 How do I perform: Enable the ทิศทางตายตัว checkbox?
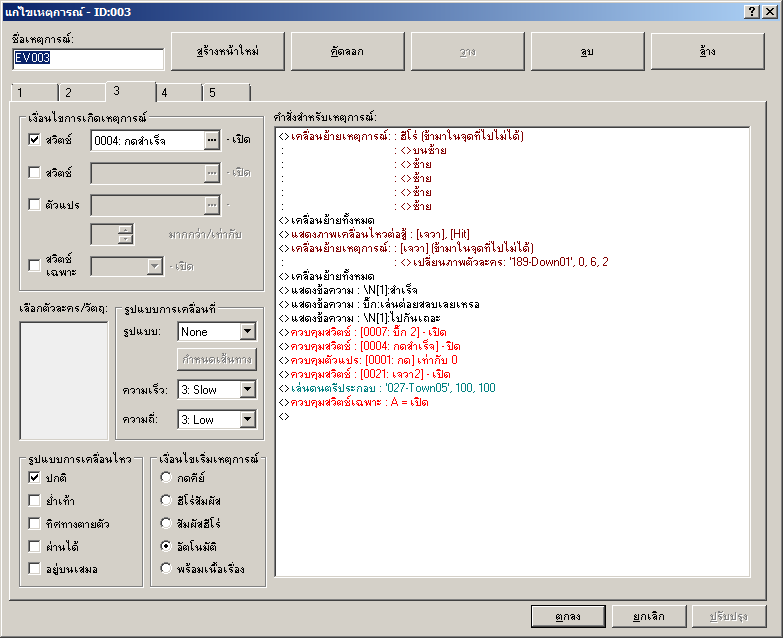coord(34,523)
